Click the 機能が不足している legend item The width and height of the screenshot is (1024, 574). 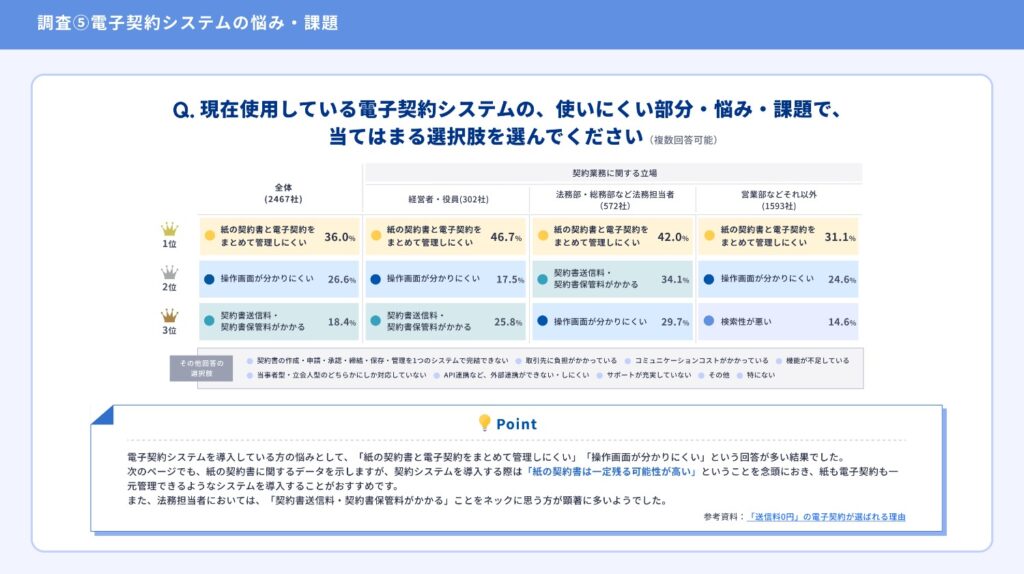point(813,360)
